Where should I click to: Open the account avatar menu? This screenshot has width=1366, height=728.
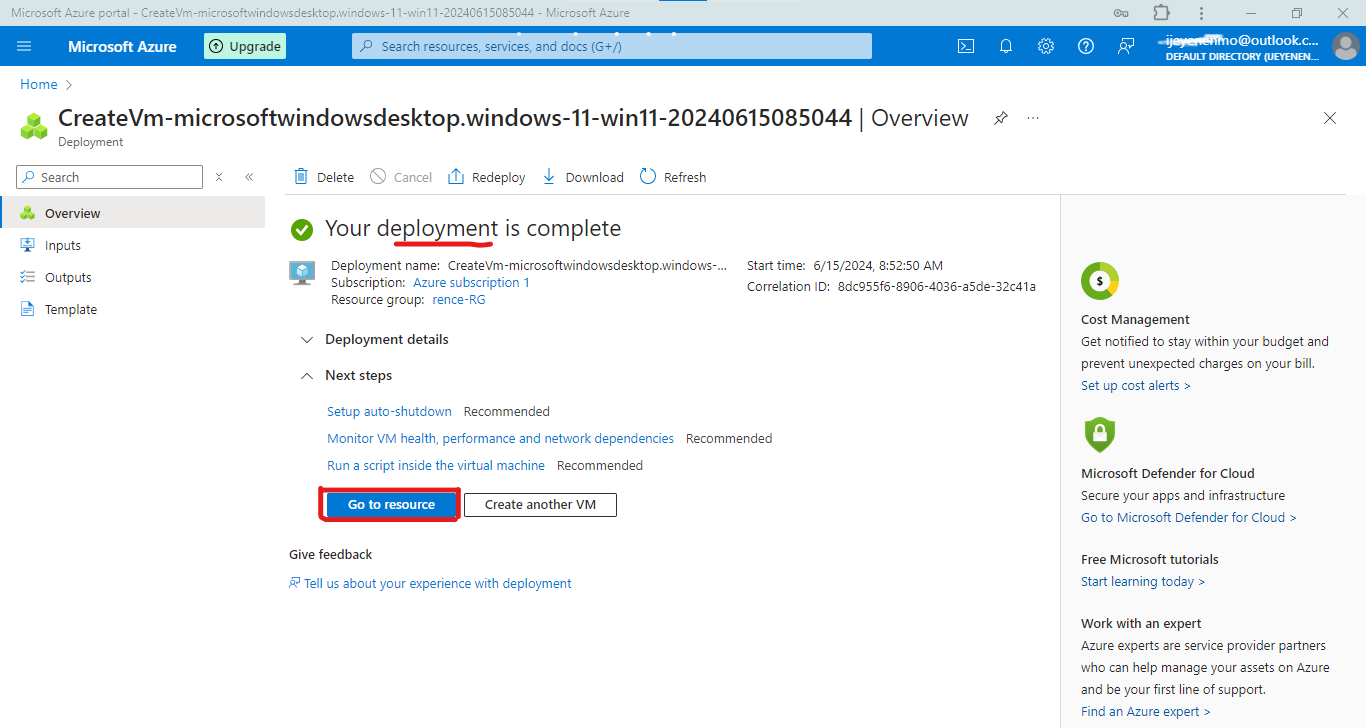click(x=1346, y=46)
